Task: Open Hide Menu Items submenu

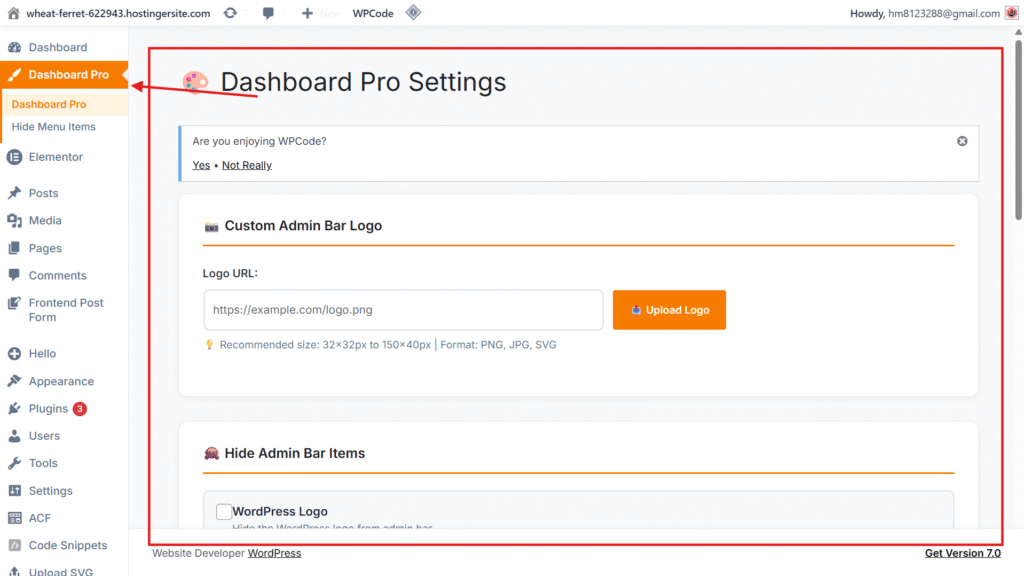Action: (x=54, y=127)
